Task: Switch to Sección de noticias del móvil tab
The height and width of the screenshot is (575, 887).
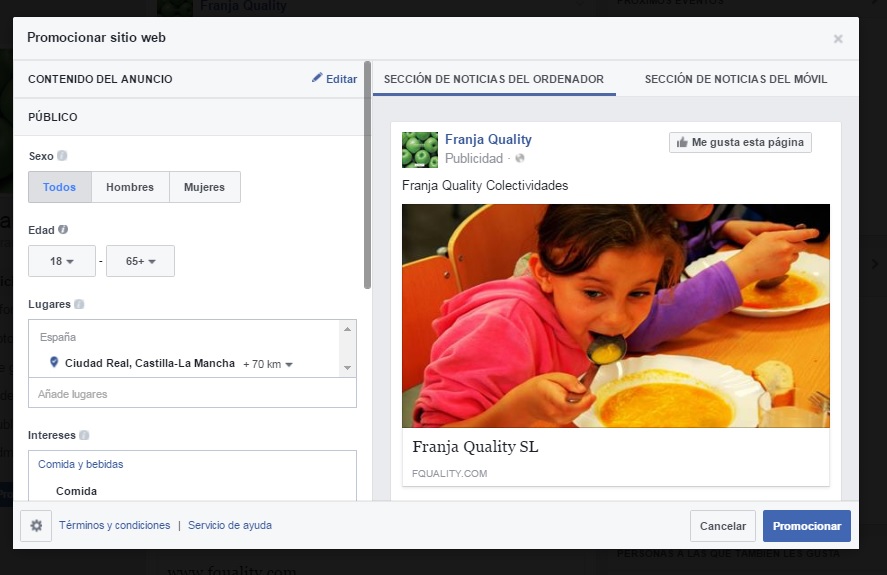Action: [x=735, y=79]
